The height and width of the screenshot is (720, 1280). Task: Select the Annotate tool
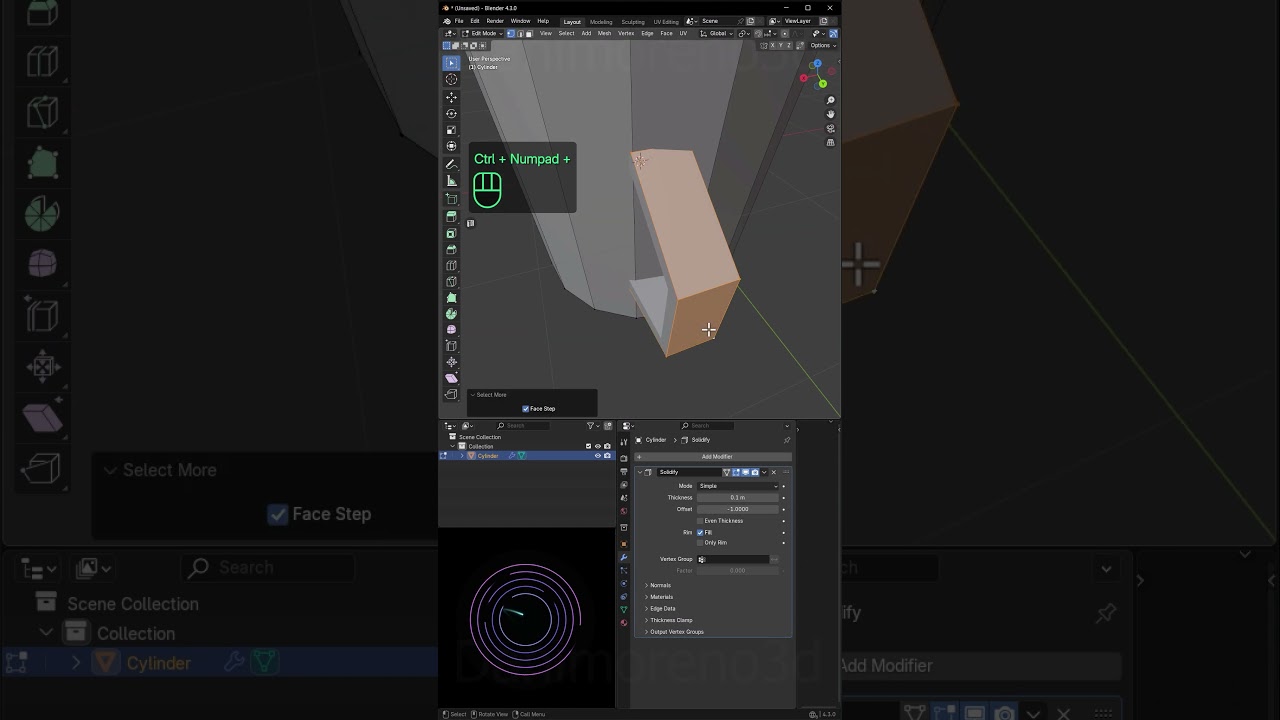coord(451,164)
